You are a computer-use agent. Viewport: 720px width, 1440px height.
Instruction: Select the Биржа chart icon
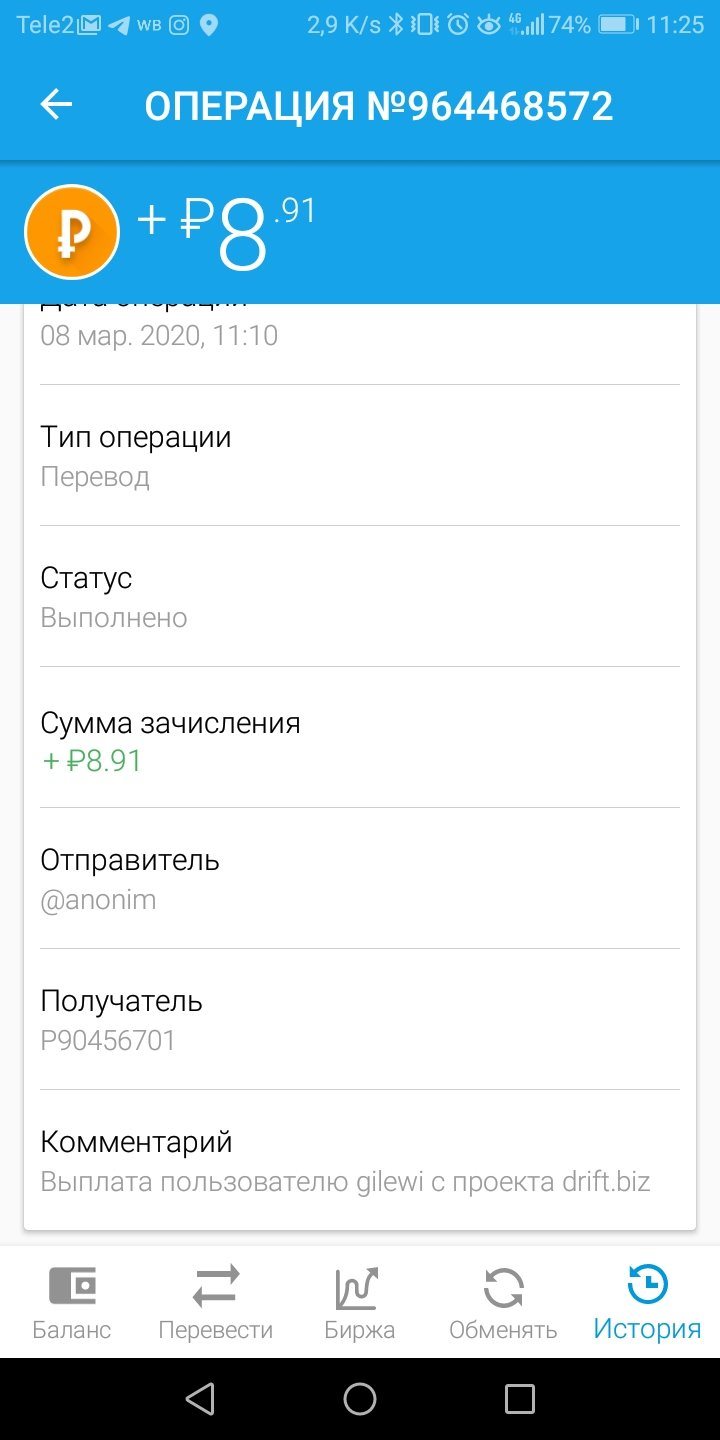(x=359, y=1288)
